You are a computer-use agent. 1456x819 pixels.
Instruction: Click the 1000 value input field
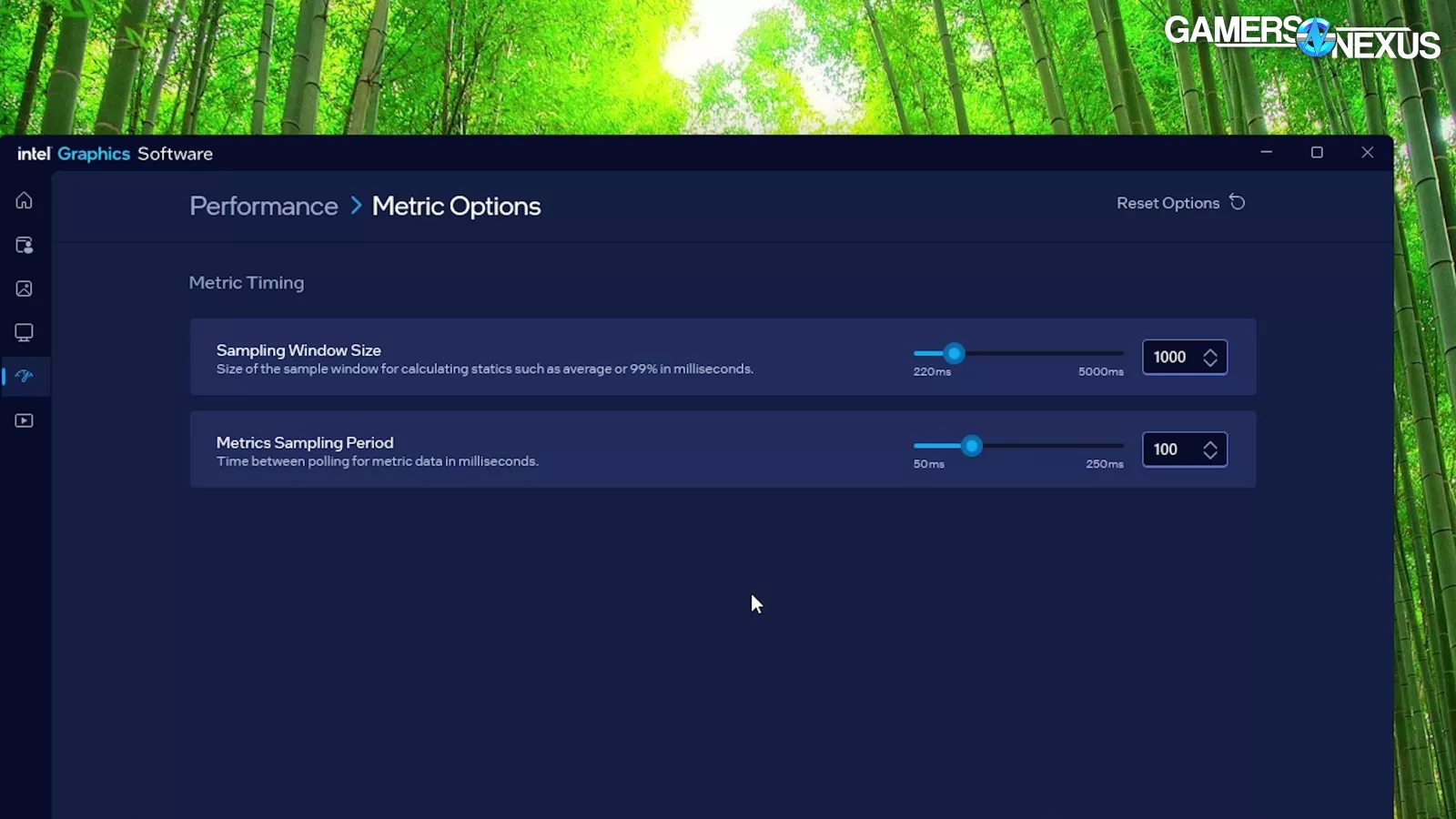(1174, 357)
